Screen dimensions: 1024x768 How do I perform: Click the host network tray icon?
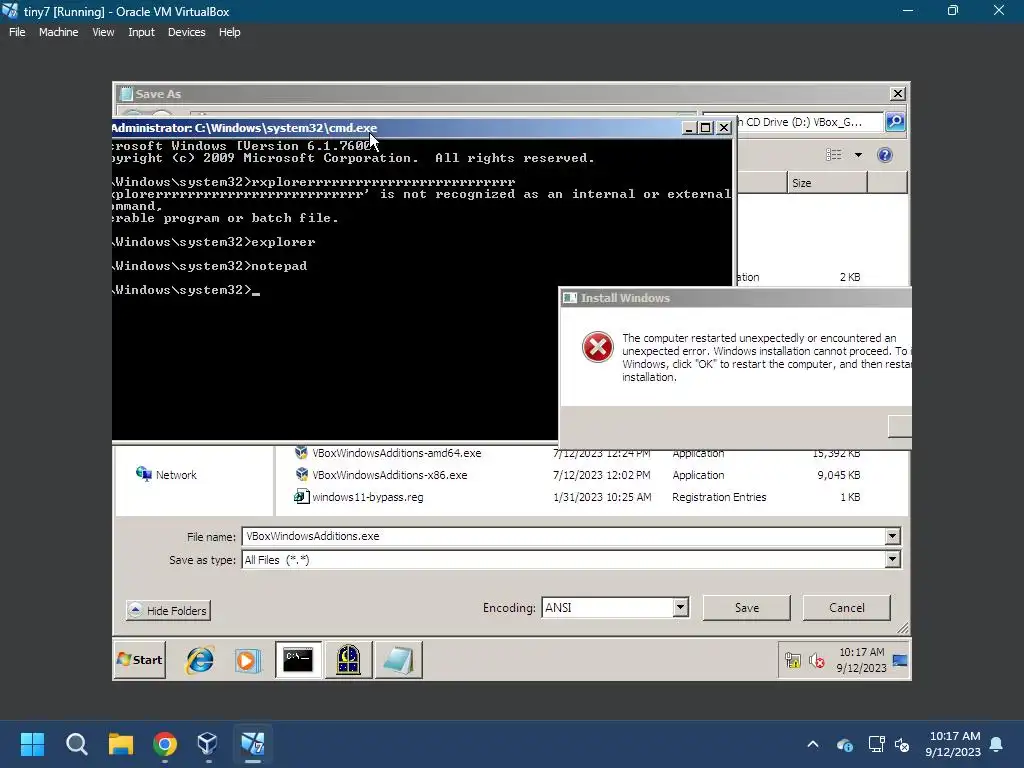(876, 744)
